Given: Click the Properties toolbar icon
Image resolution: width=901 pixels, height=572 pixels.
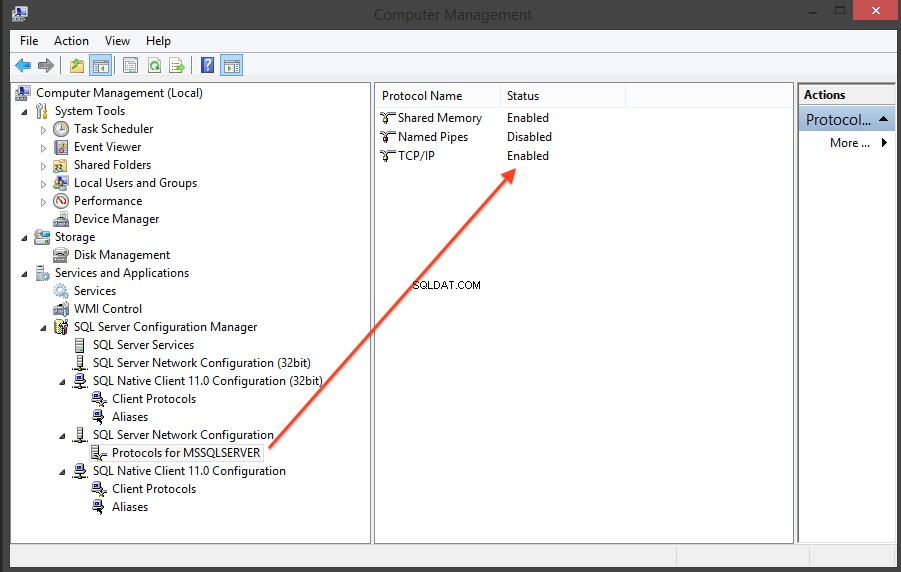Looking at the screenshot, I should (130, 66).
